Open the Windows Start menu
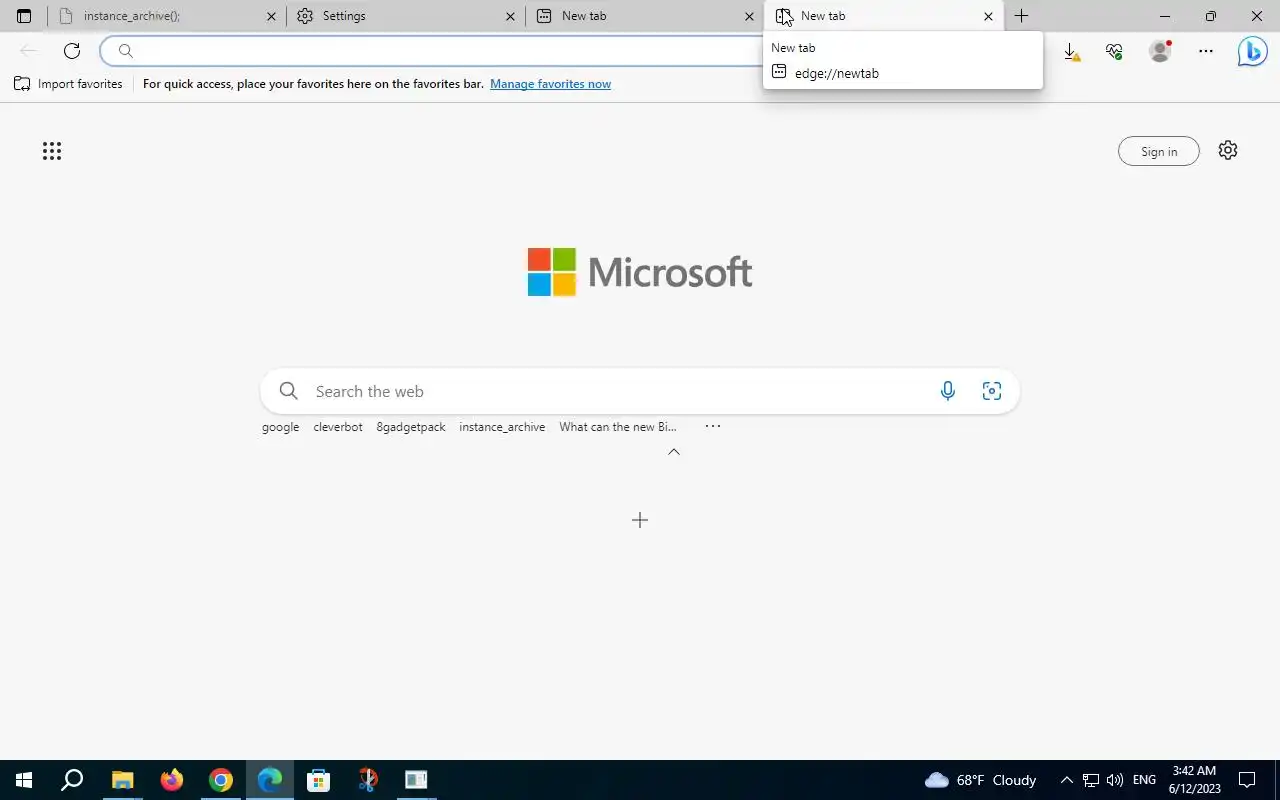1280x800 pixels. click(x=24, y=780)
